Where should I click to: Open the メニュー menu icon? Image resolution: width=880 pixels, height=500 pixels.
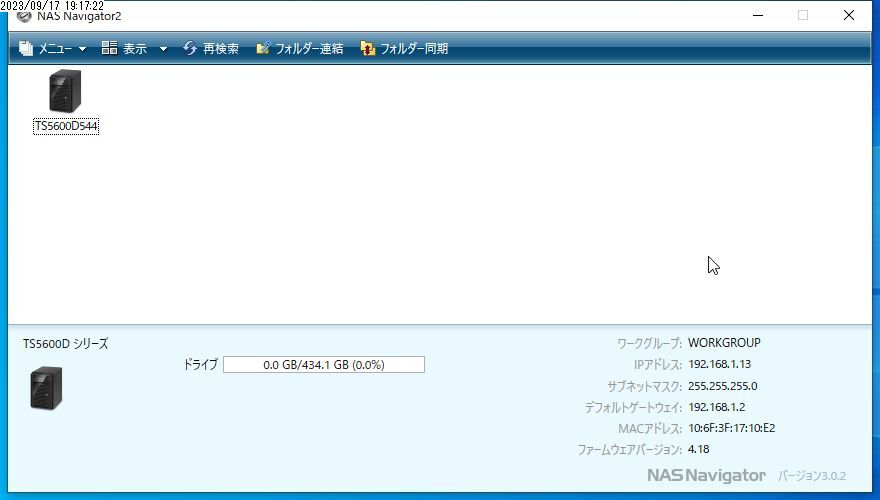coord(26,49)
